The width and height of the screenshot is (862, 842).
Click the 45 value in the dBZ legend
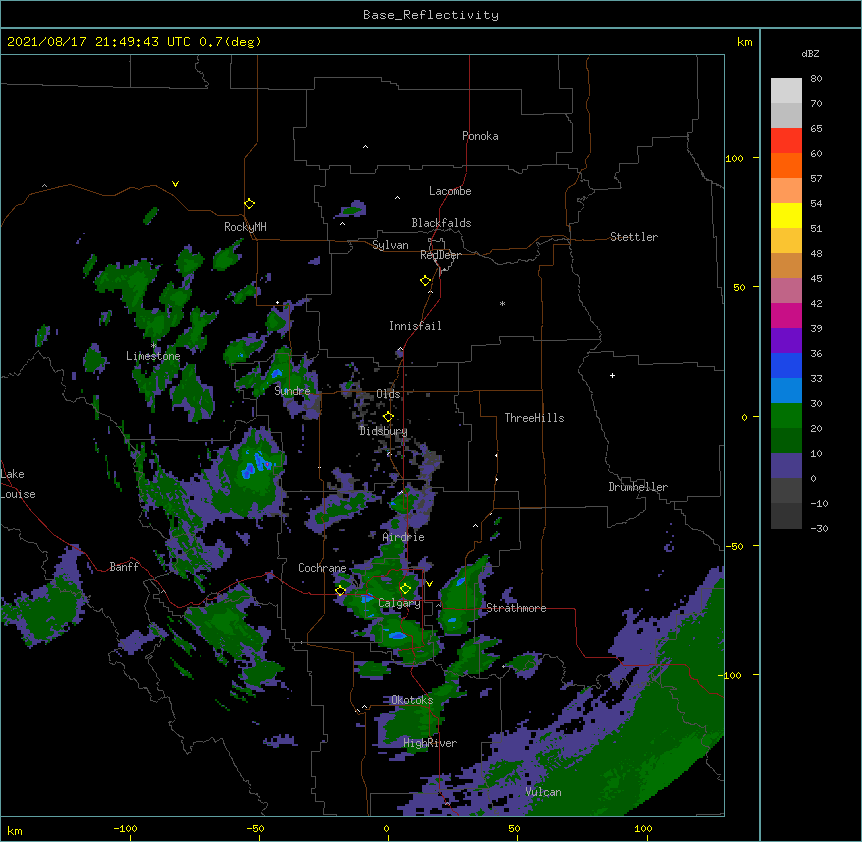tap(816, 279)
